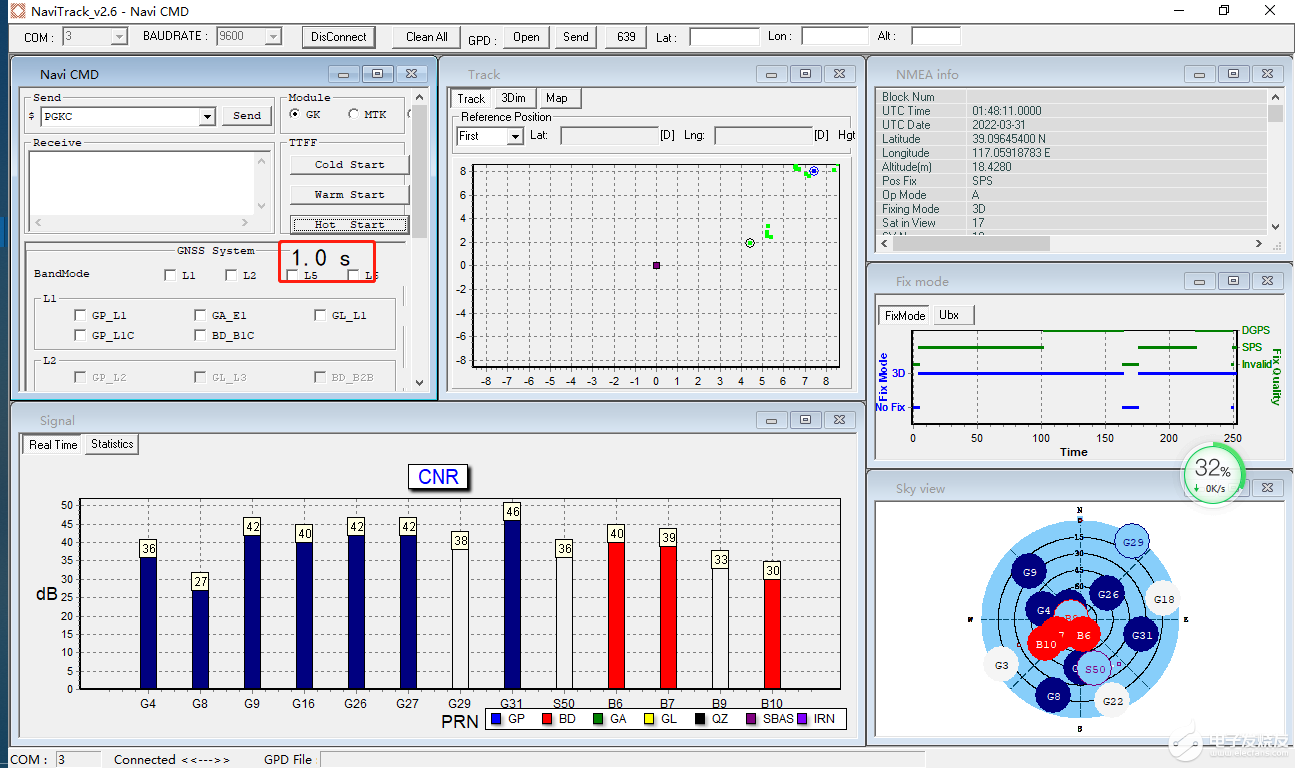1295x768 pixels.
Task: Click the Clean All button
Action: point(427,37)
